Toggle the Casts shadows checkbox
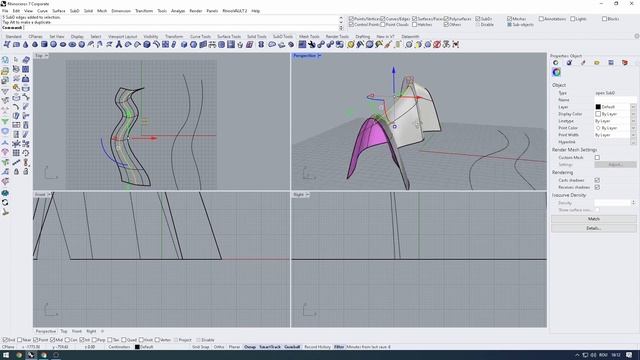 point(597,180)
